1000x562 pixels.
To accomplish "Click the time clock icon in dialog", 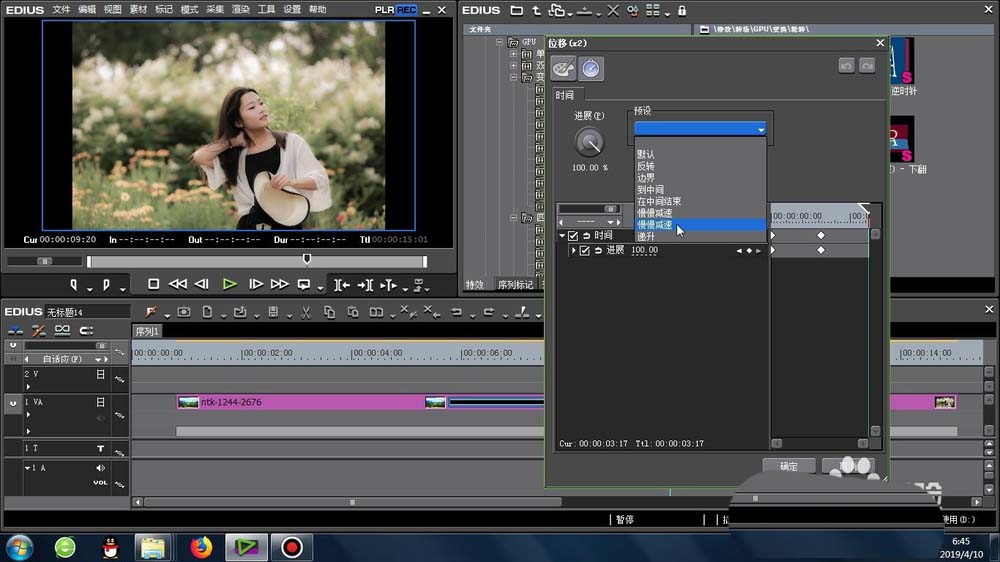I will click(591, 68).
